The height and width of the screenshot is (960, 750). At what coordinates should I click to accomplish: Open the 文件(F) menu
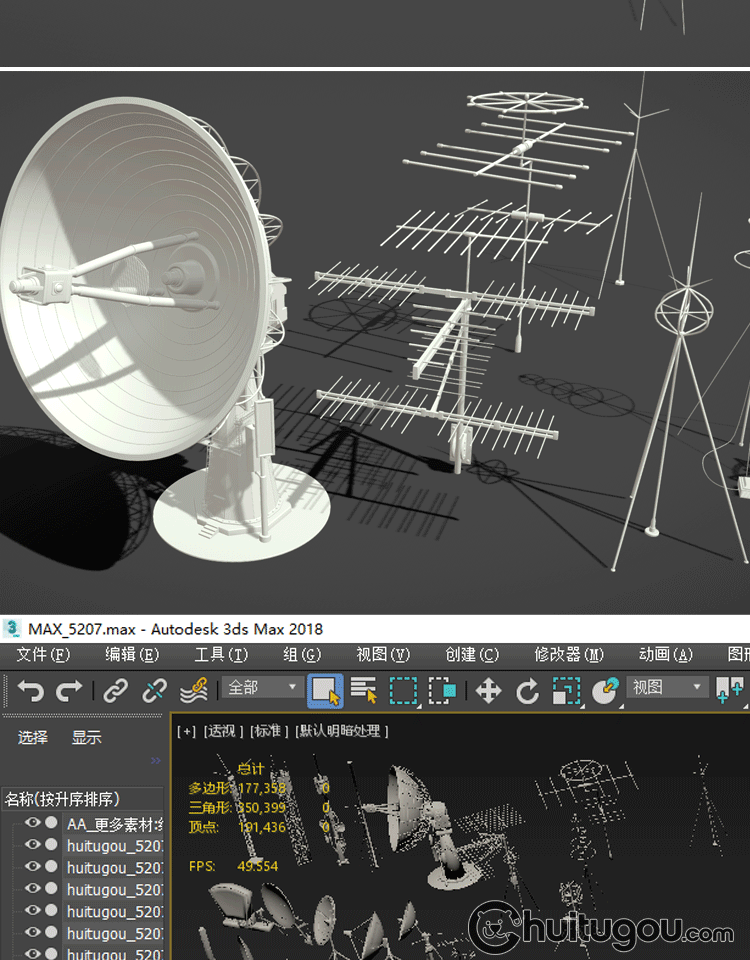(x=43, y=655)
